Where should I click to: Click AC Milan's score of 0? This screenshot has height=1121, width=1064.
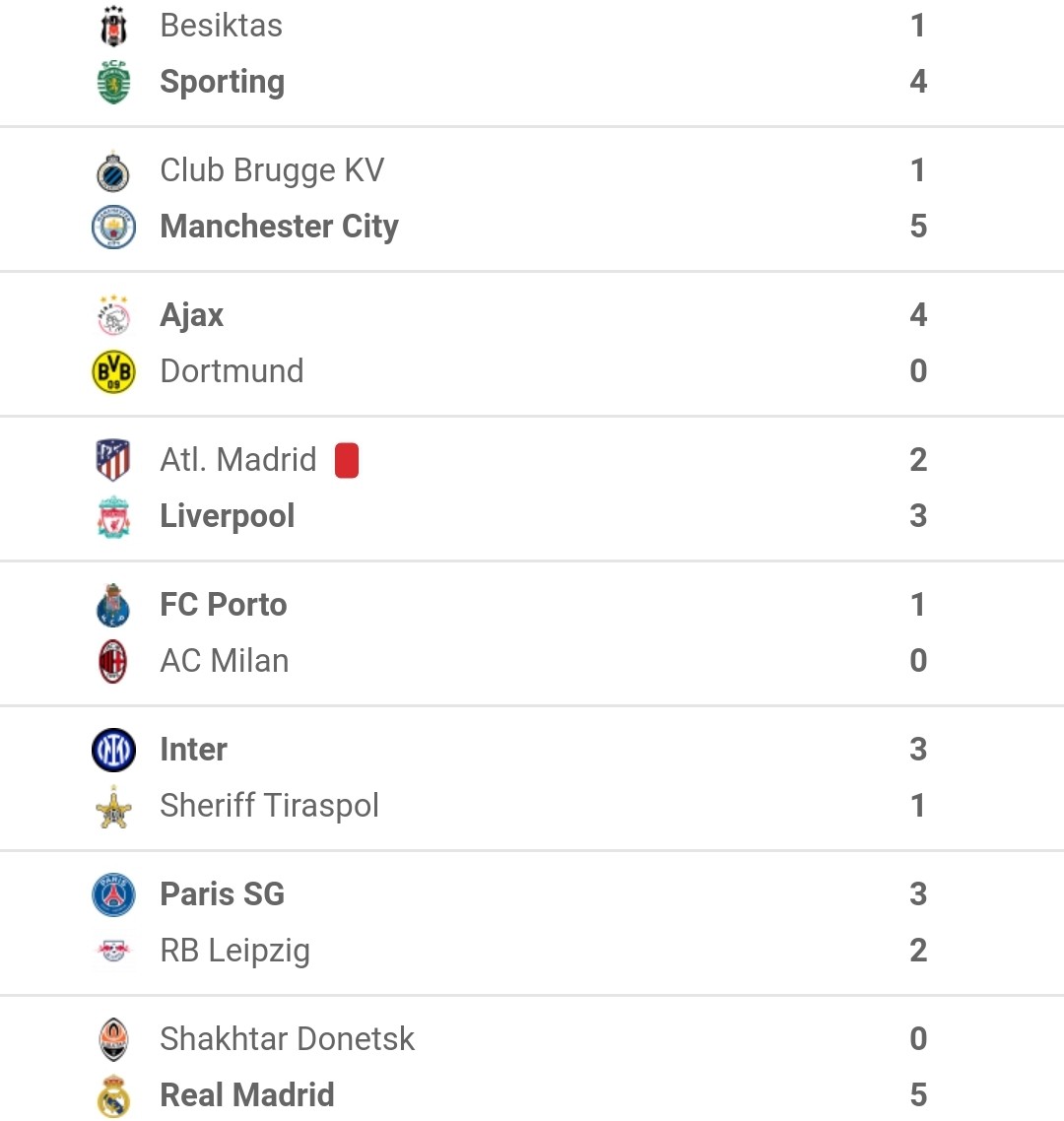[x=918, y=661]
